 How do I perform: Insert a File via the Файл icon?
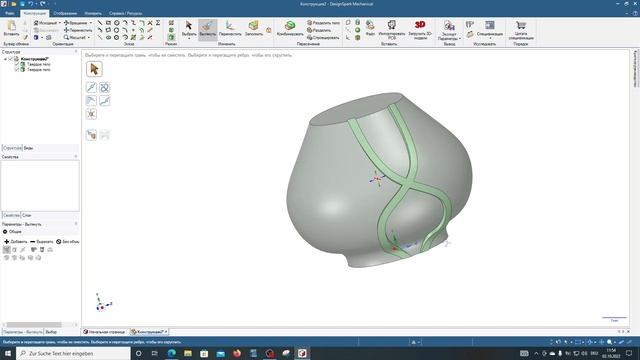point(370,28)
